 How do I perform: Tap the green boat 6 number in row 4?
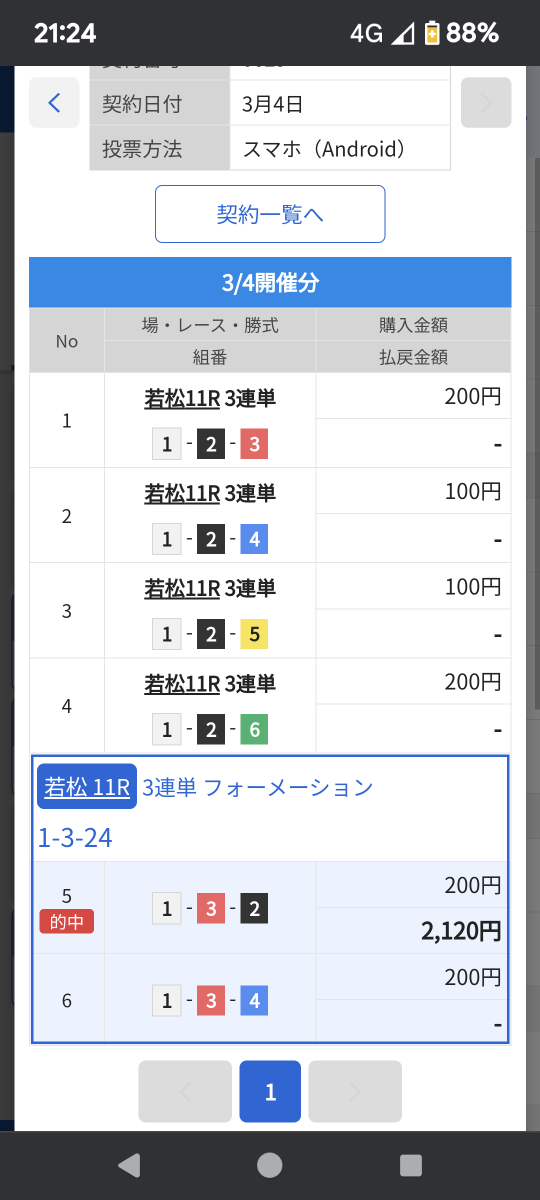click(254, 731)
